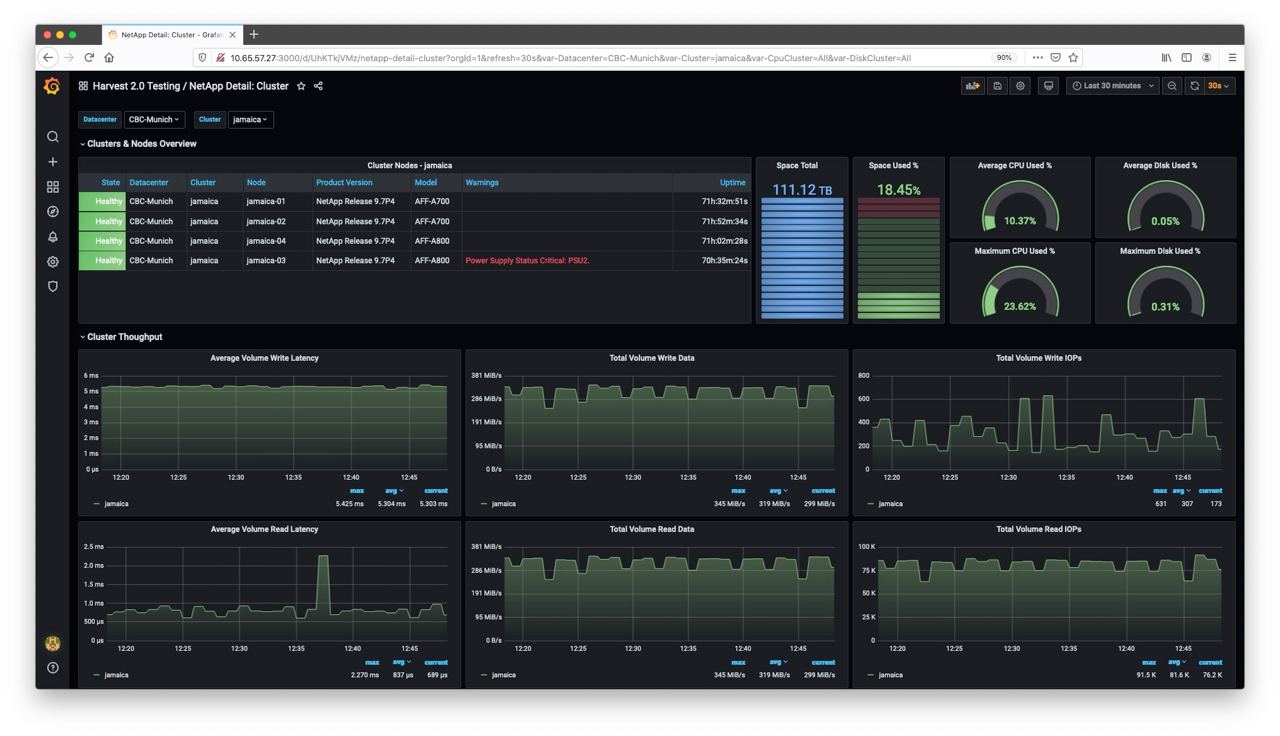Screen dimensions: 1280x736
Task: Sort table by Product Version header
Action: tap(344, 183)
